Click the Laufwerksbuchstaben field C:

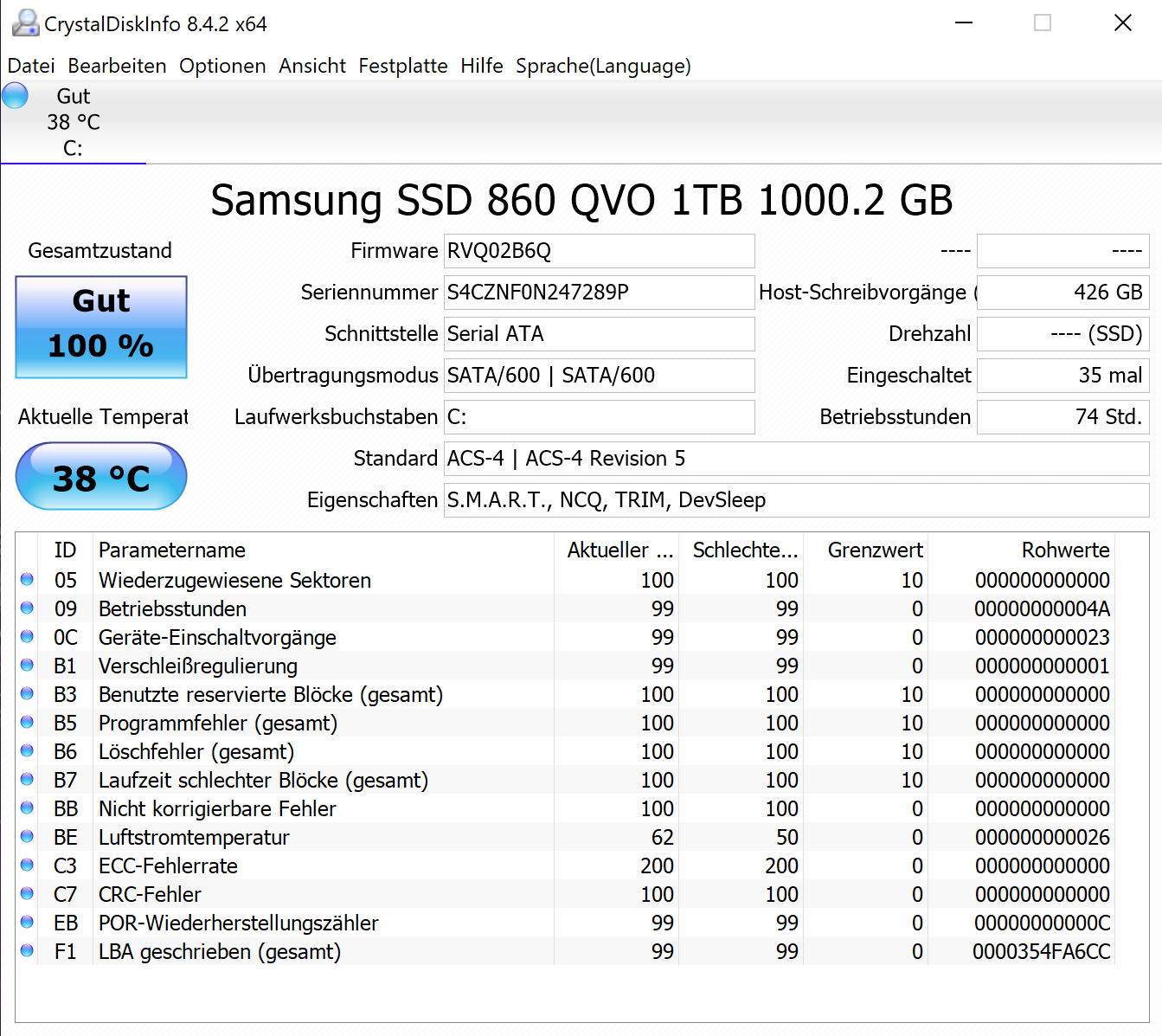click(599, 417)
